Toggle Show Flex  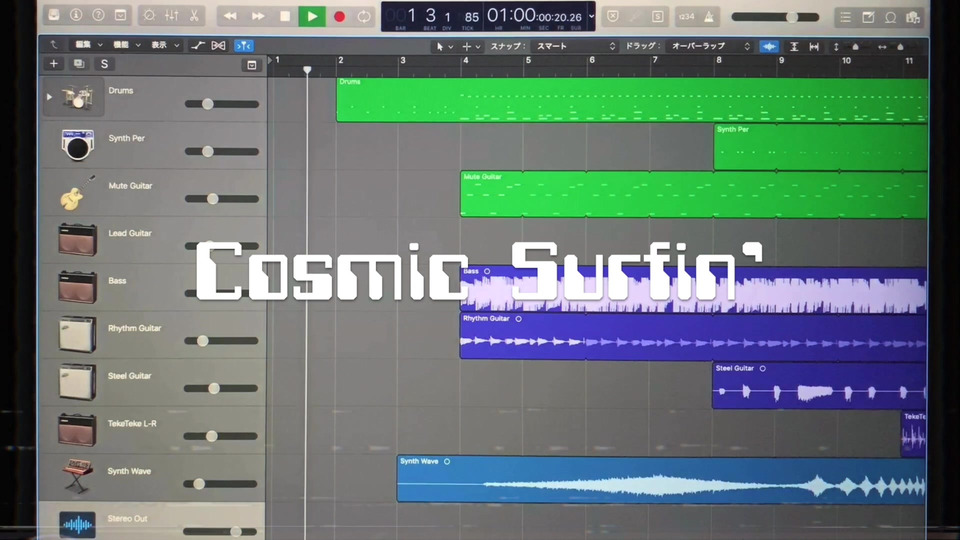click(219, 45)
